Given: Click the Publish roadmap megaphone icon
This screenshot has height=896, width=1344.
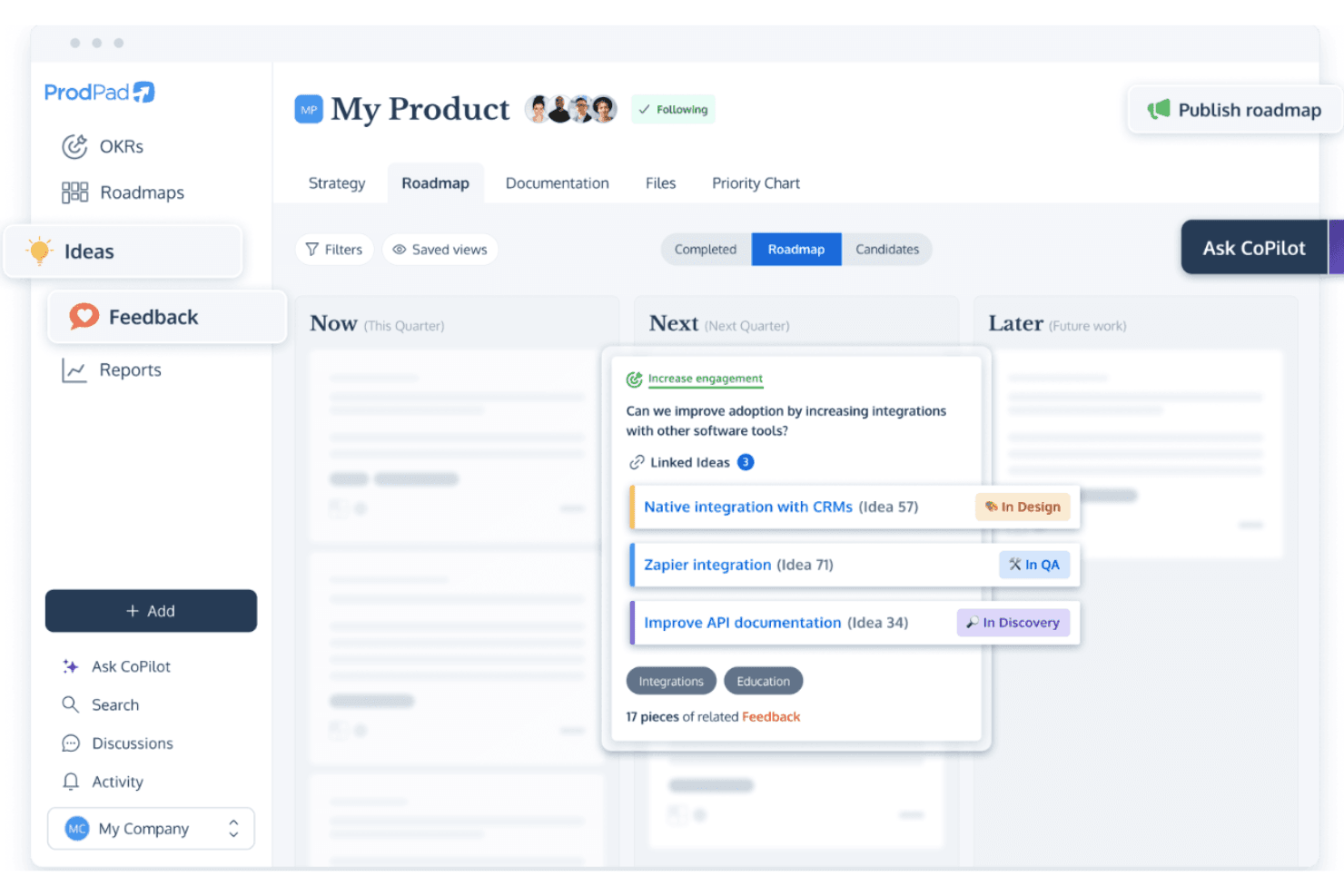Looking at the screenshot, I should pyautogui.click(x=1159, y=109).
